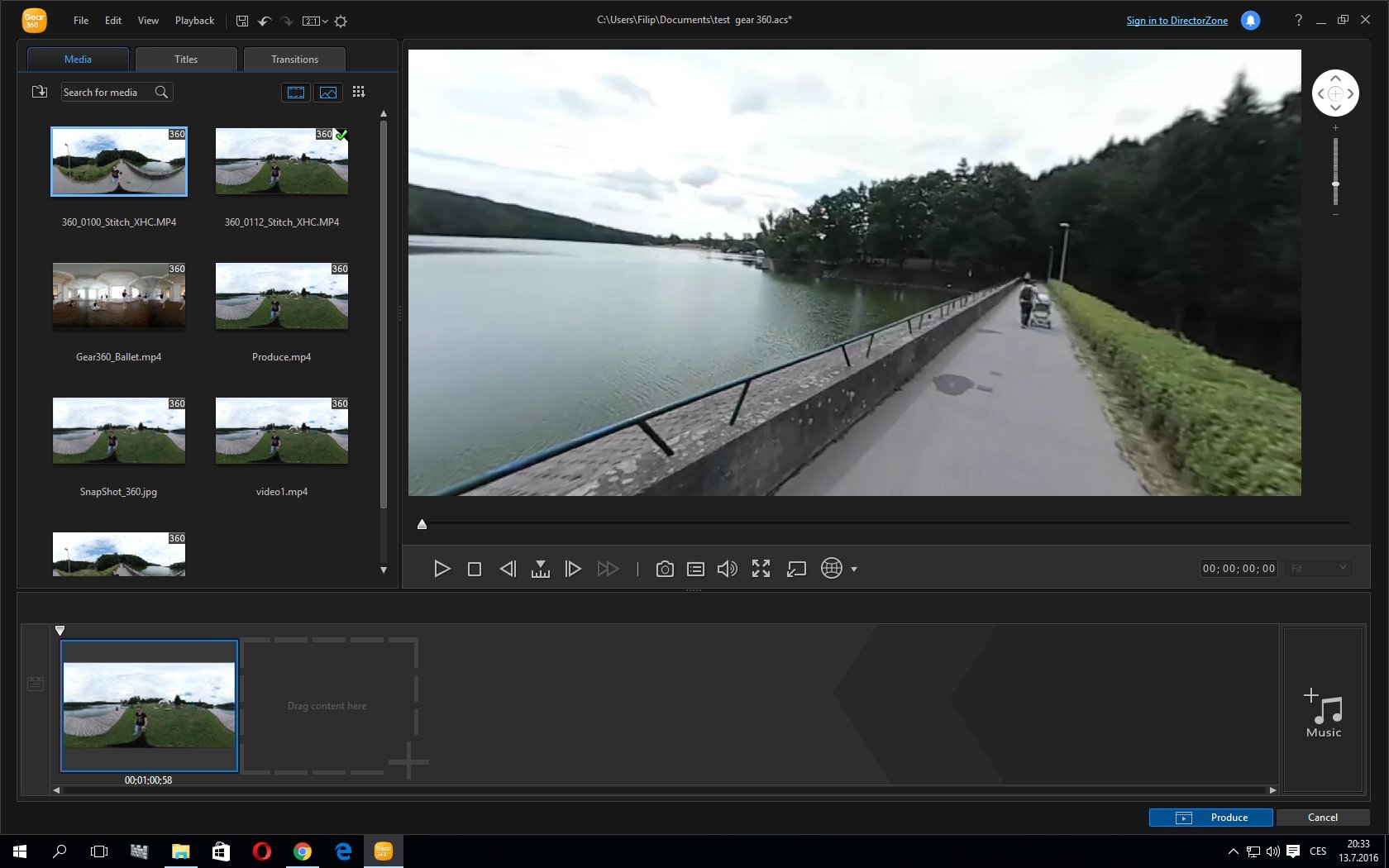Enter full screen preview mode

[x=761, y=569]
